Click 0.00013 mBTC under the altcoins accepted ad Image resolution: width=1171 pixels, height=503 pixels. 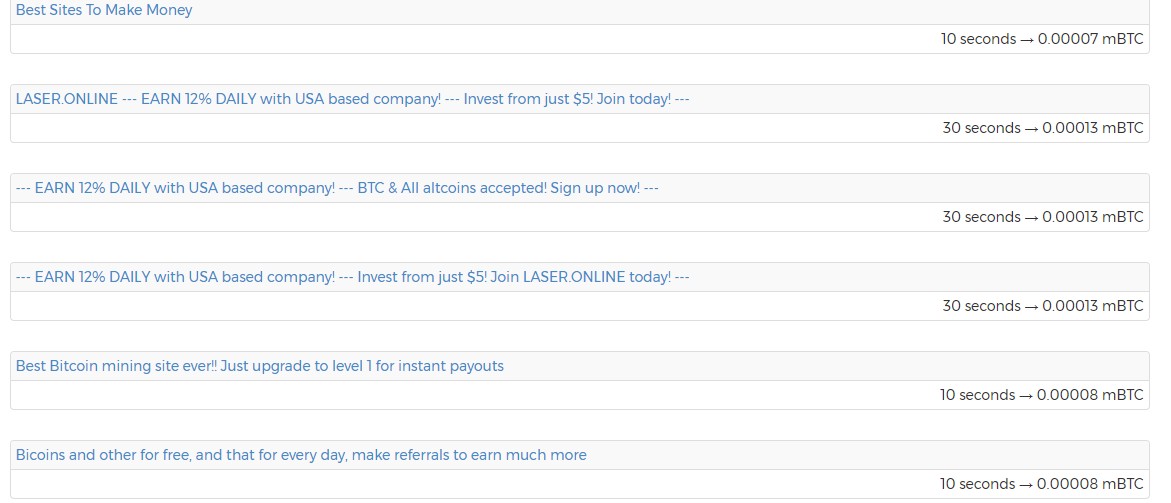click(1092, 217)
